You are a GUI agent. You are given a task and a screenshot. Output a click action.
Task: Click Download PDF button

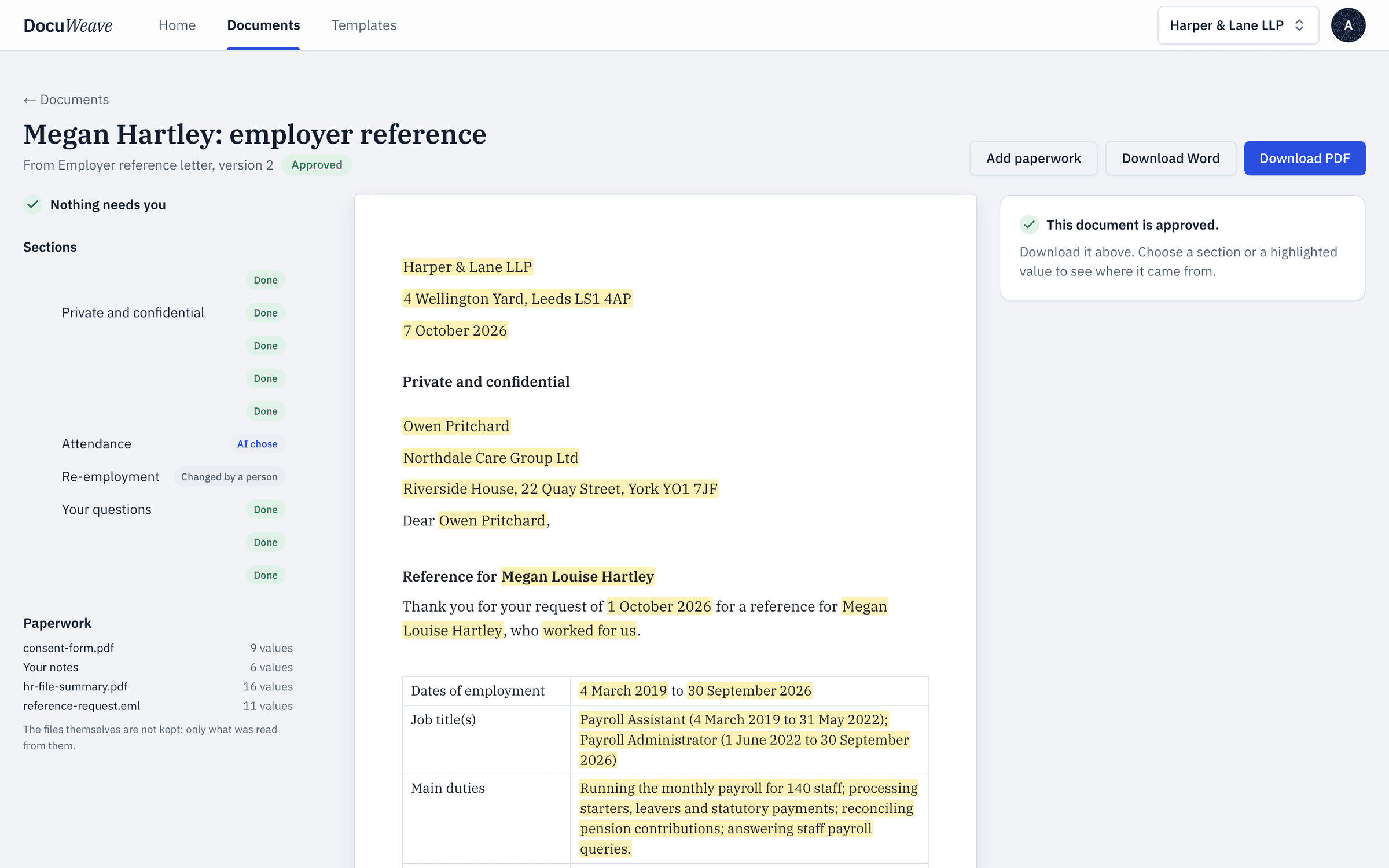pyautogui.click(x=1305, y=158)
